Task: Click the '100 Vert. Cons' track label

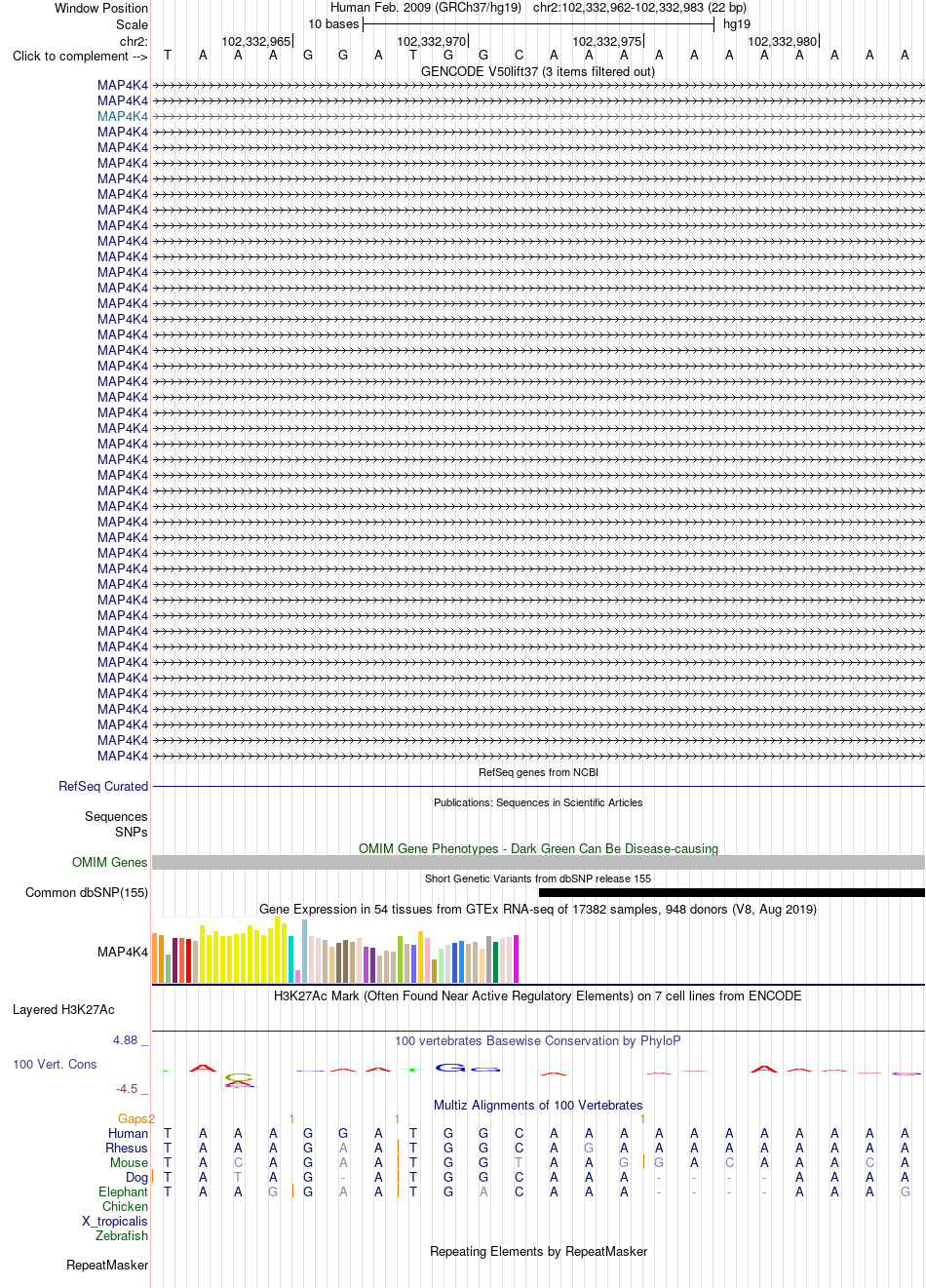Action: [55, 1064]
